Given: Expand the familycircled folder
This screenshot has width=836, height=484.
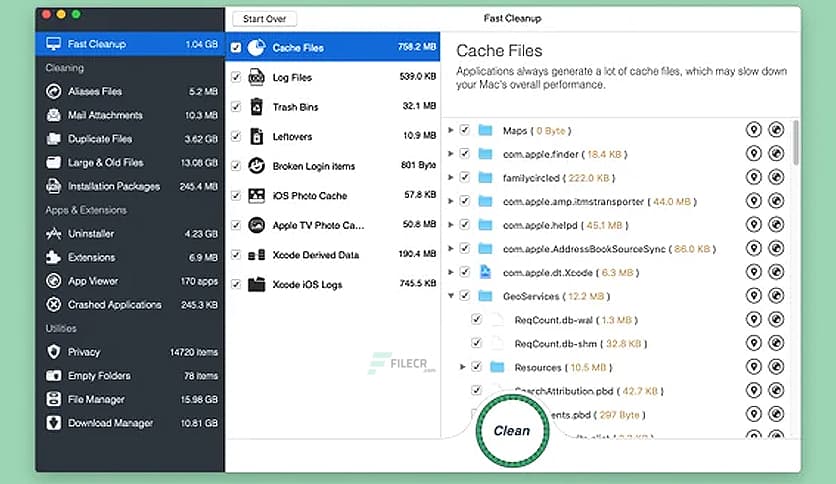Looking at the screenshot, I should tap(451, 177).
